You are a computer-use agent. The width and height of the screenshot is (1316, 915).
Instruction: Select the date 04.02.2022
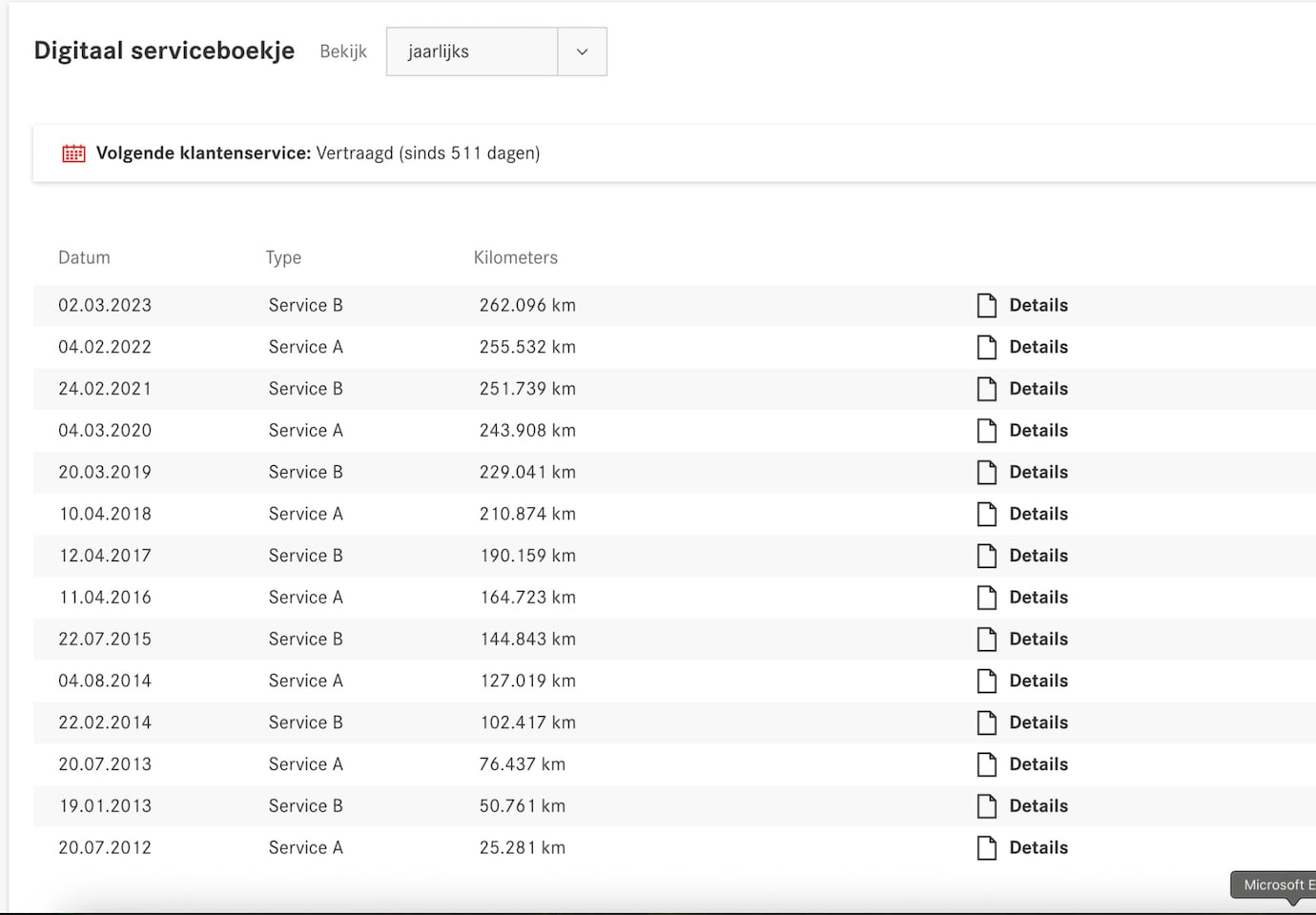tap(105, 347)
